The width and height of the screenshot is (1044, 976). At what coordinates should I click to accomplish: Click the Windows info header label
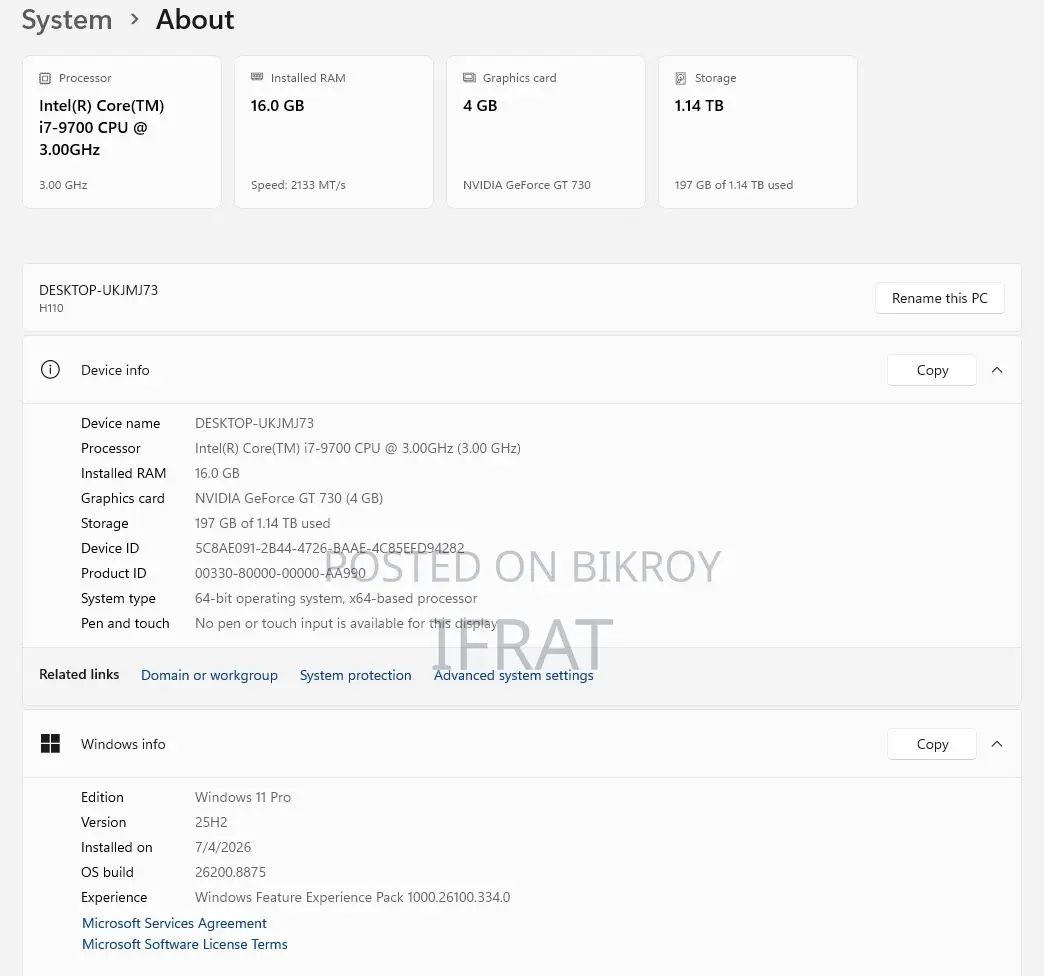click(x=123, y=744)
